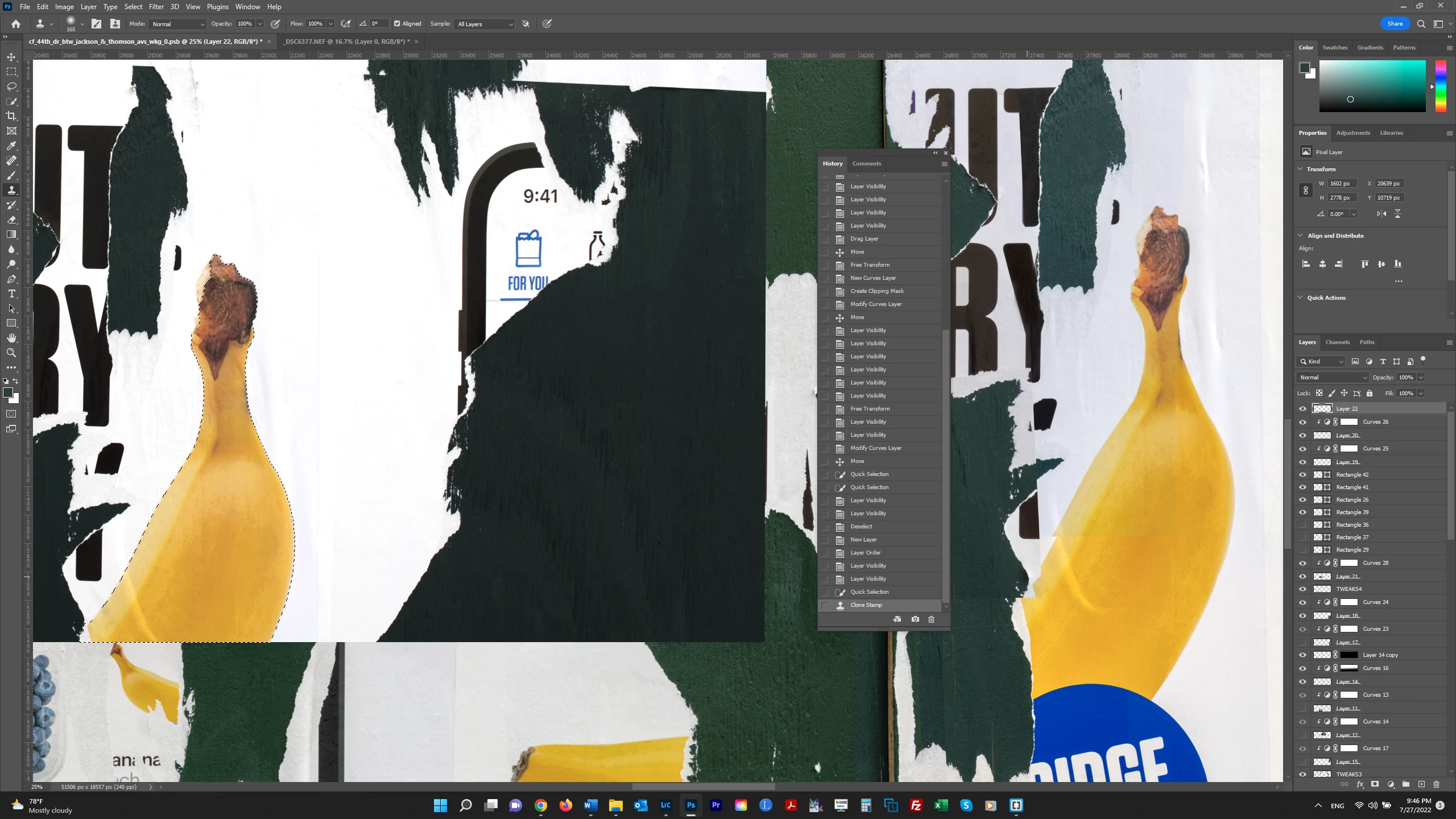Open the clone stamp Mode dropdown
Image resolution: width=1456 pixels, height=819 pixels.
[178, 24]
